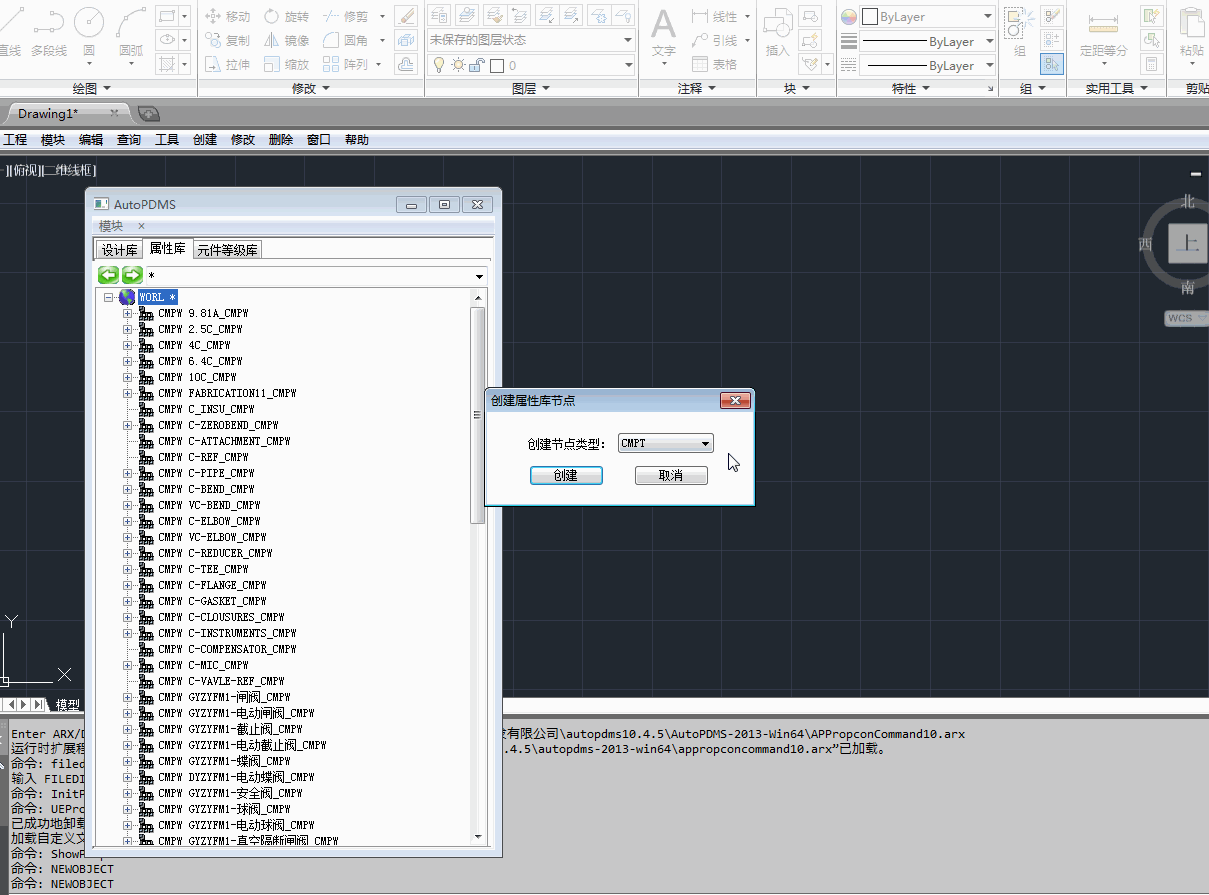This screenshot has height=895, width=1209.
Task: Click the 上 face of the view cube
Action: (x=1188, y=243)
